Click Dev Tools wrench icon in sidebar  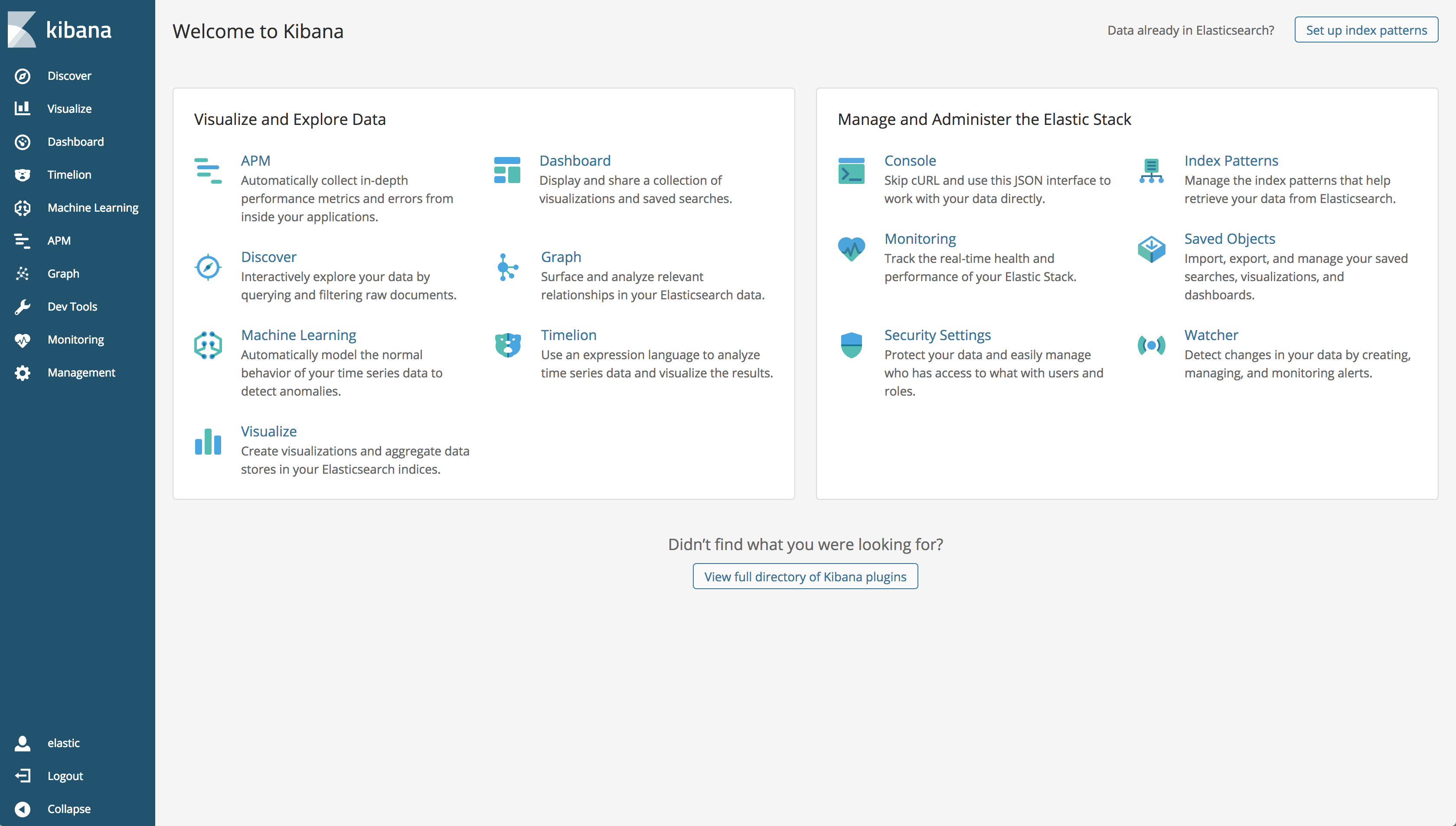tap(23, 306)
